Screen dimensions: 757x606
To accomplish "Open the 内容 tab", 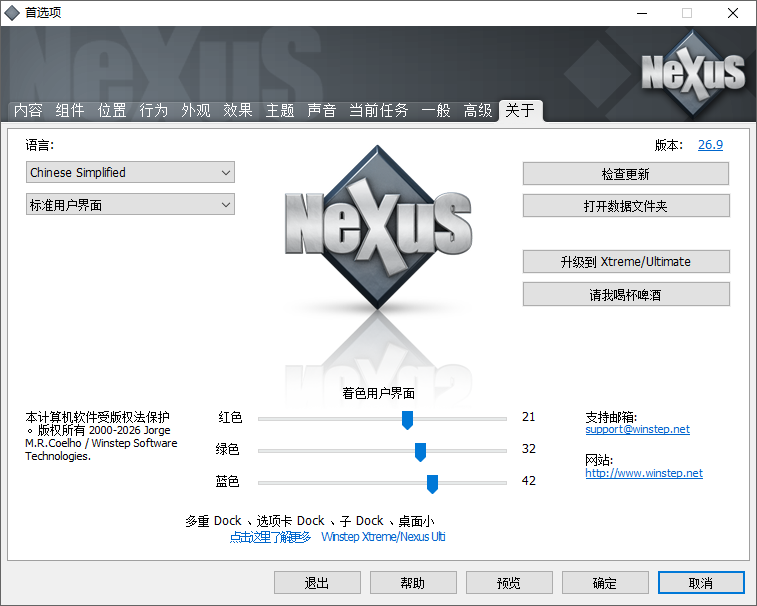I will 28,111.
